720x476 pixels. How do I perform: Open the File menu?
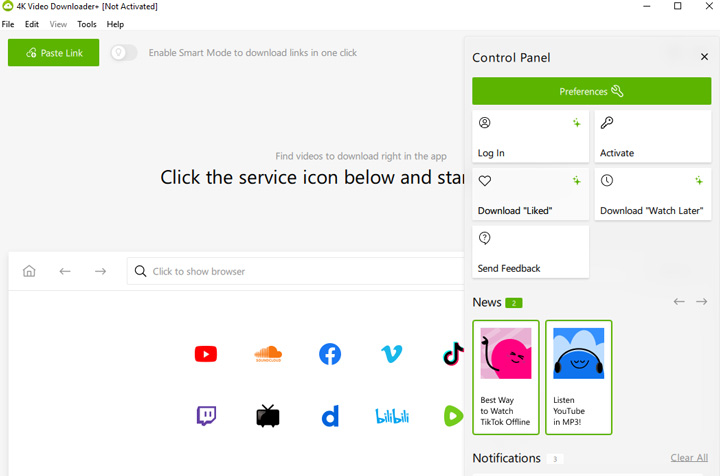coord(8,24)
